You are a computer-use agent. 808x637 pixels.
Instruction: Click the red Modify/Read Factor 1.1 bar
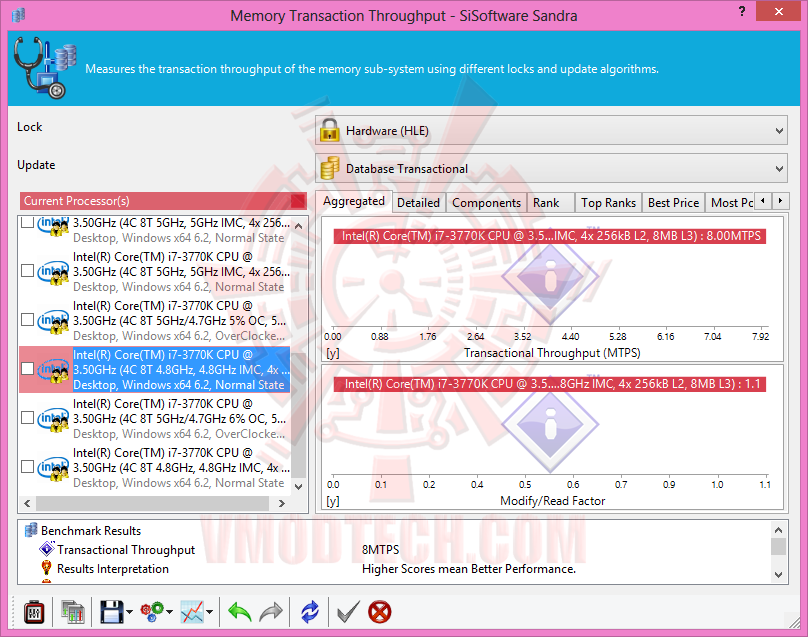pyautogui.click(x=550, y=384)
